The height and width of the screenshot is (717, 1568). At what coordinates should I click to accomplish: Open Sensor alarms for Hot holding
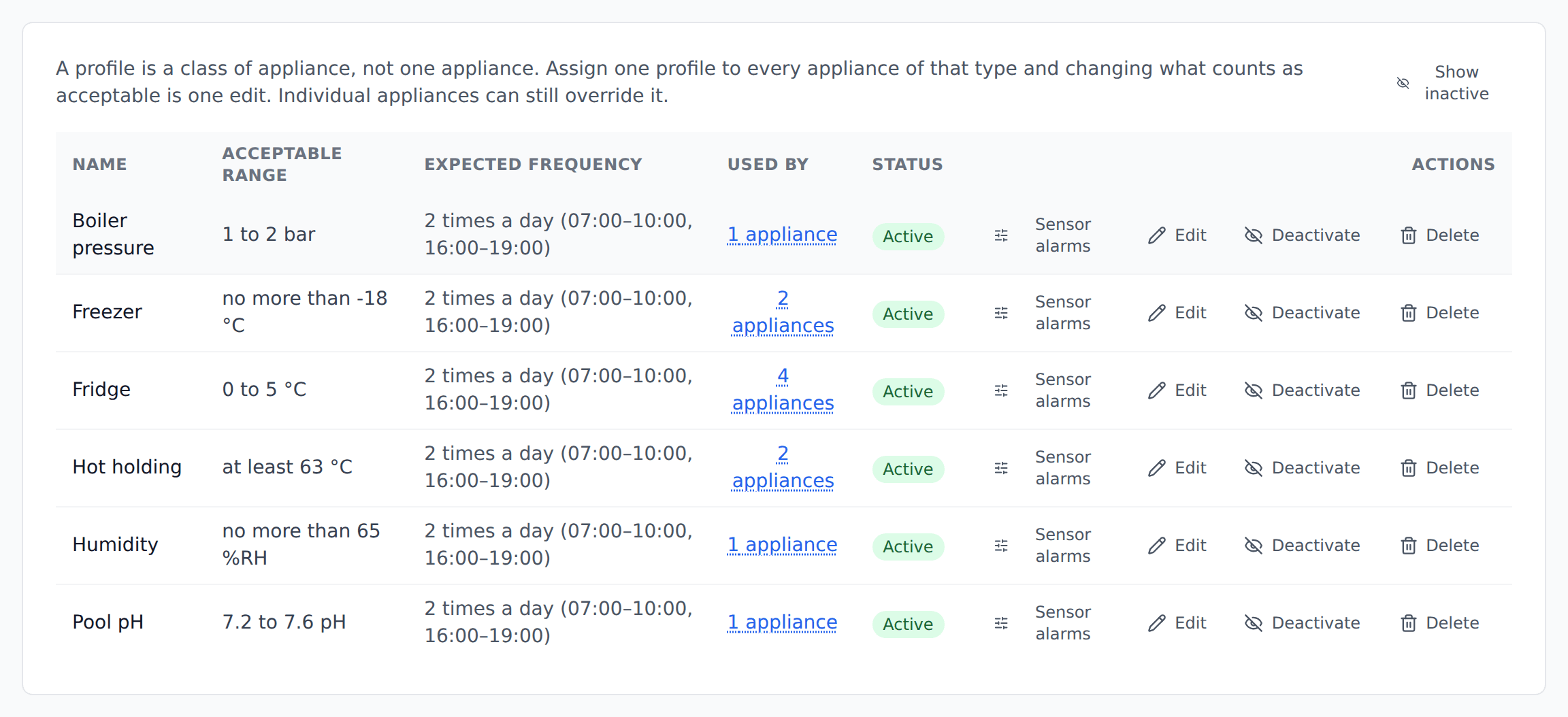[x=1043, y=468]
